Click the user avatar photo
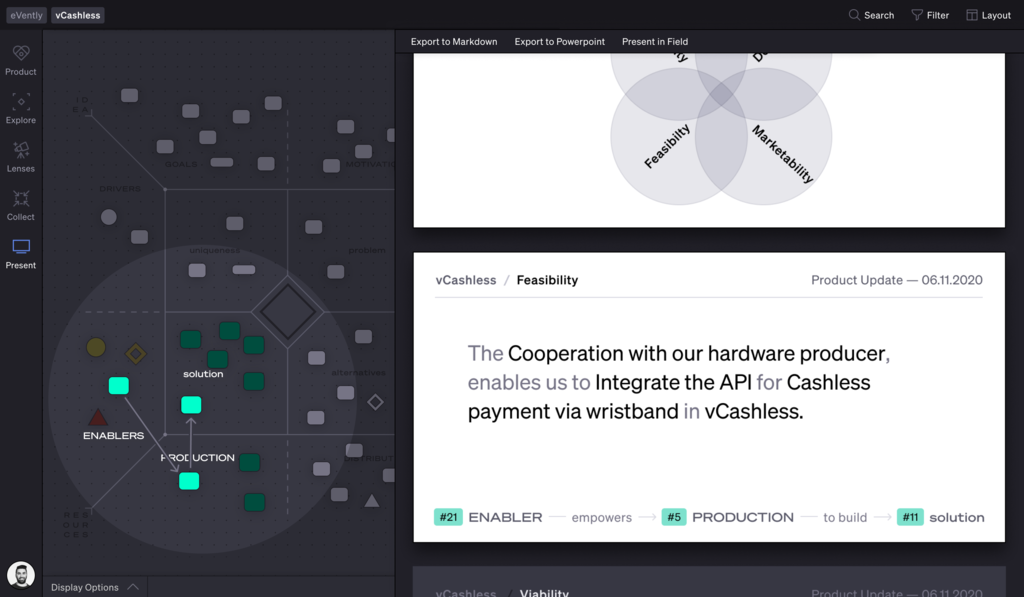The width and height of the screenshot is (1024, 597). [x=20, y=574]
